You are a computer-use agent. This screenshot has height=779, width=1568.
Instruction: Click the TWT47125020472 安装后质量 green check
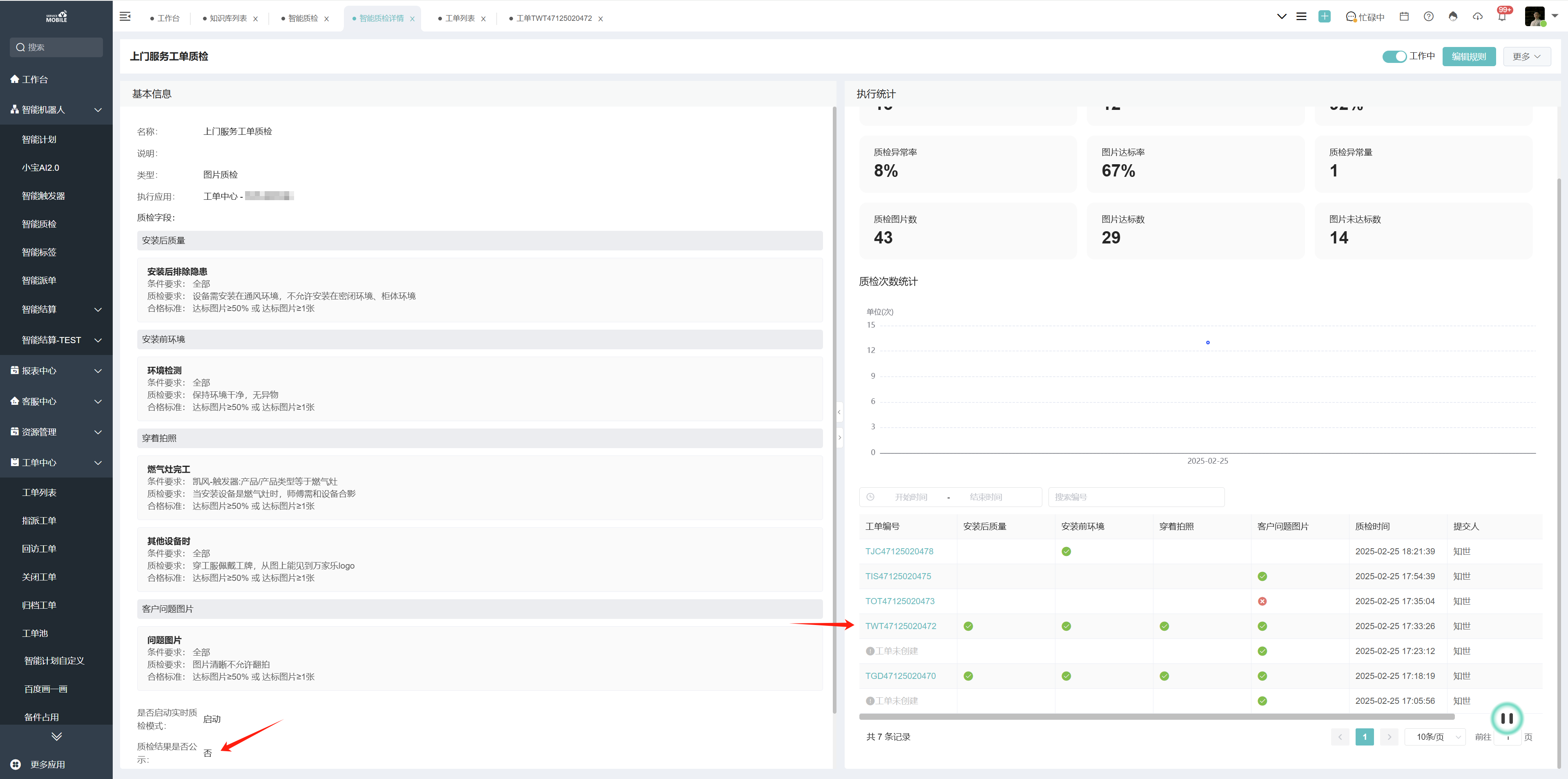(968, 626)
